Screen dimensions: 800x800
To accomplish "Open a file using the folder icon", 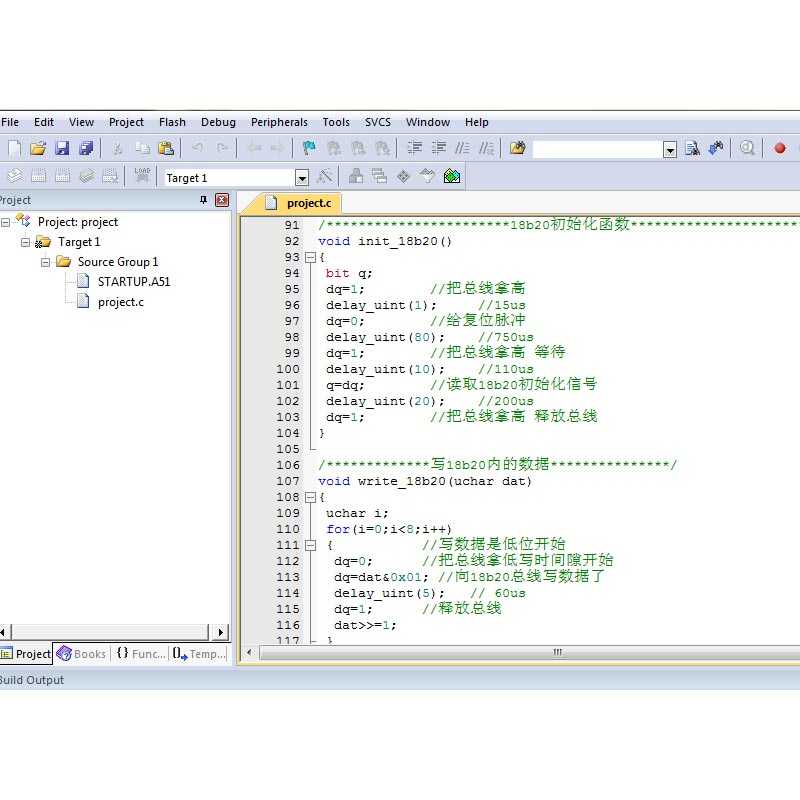I will tap(38, 148).
